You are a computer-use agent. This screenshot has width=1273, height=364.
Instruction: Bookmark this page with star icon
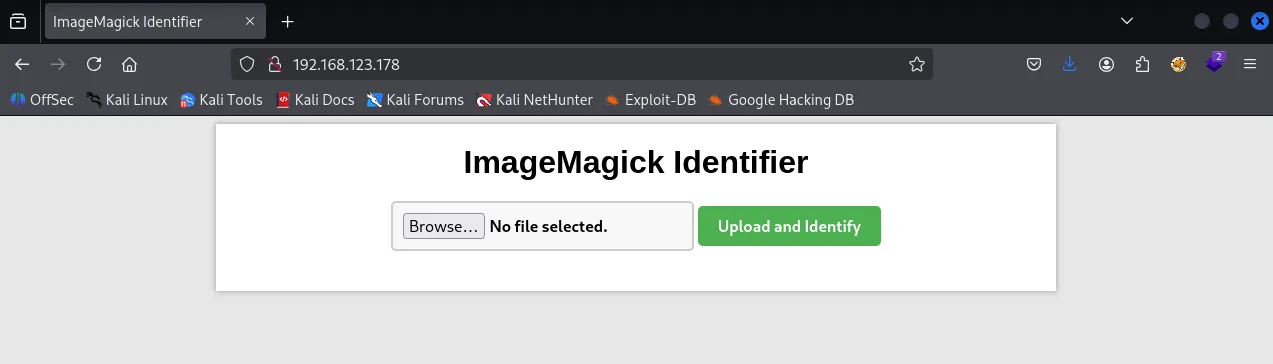click(916, 64)
